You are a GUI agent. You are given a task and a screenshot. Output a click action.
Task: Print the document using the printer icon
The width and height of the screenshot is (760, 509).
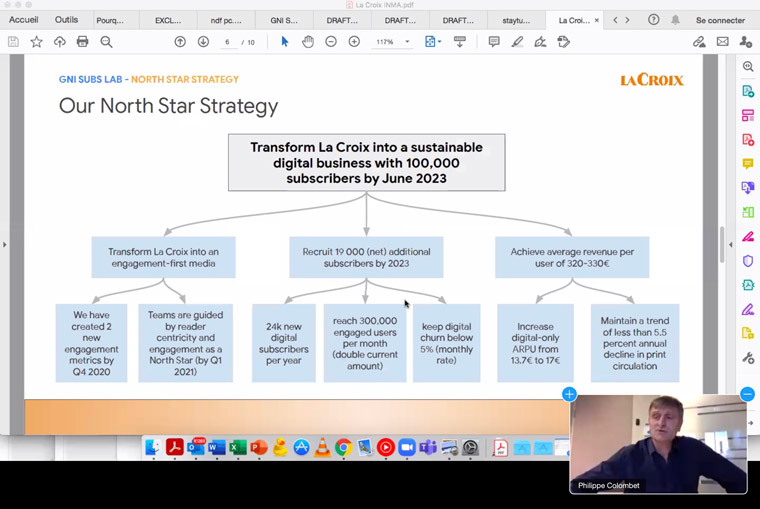click(82, 42)
